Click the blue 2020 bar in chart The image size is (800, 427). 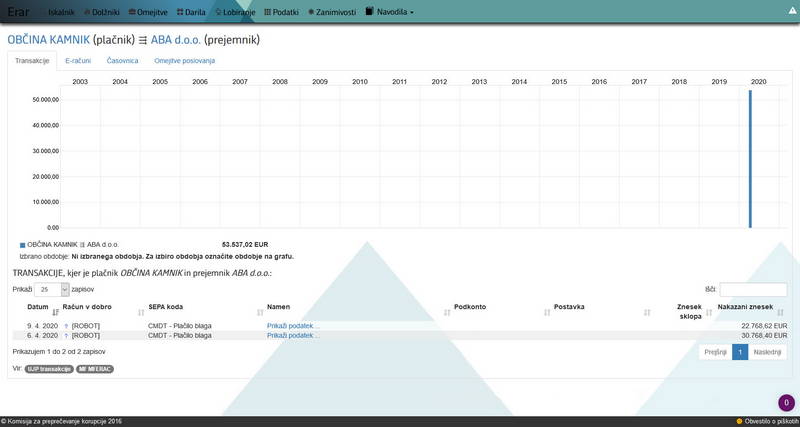(750, 159)
